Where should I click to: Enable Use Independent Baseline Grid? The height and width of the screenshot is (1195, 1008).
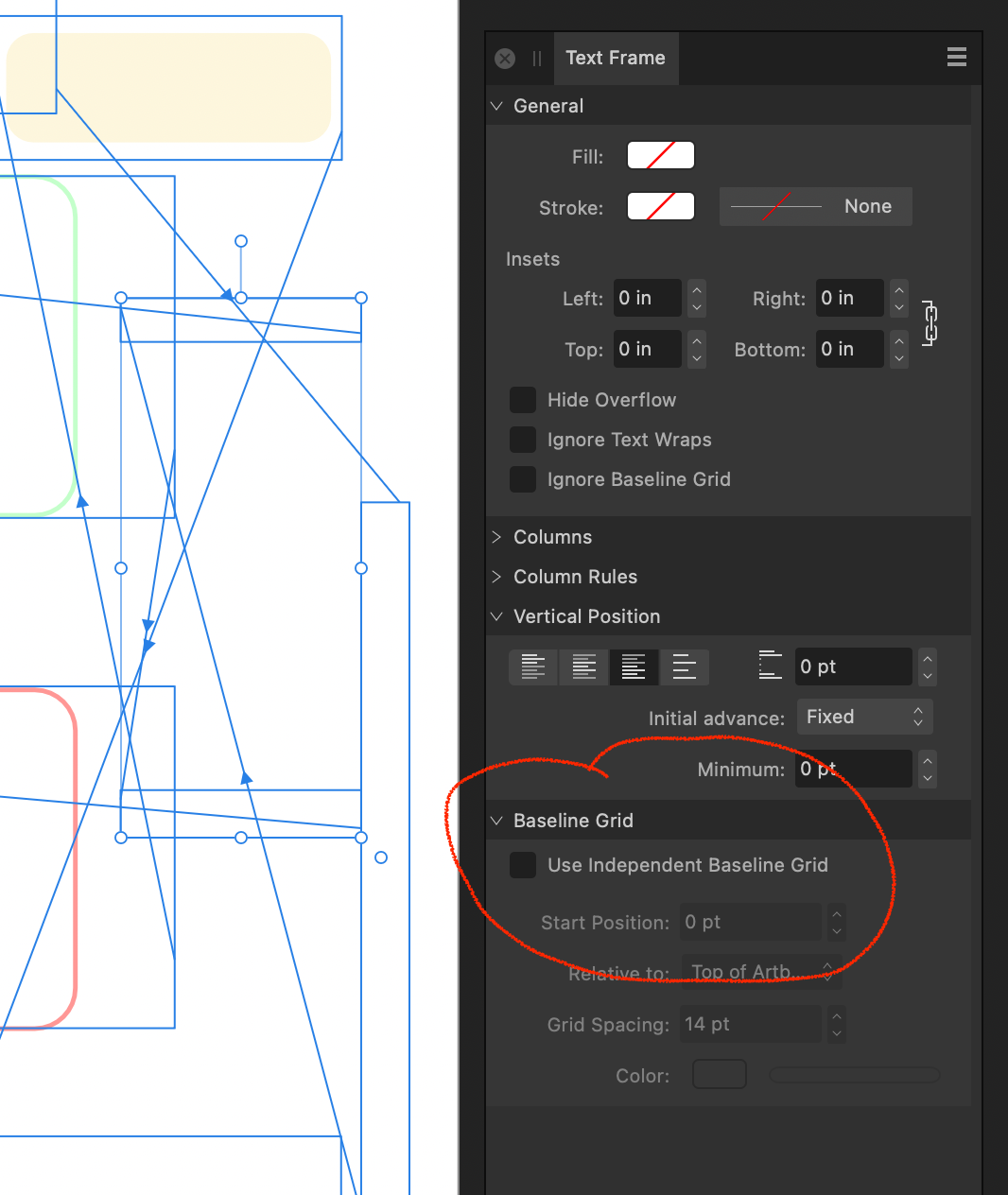tap(523, 865)
